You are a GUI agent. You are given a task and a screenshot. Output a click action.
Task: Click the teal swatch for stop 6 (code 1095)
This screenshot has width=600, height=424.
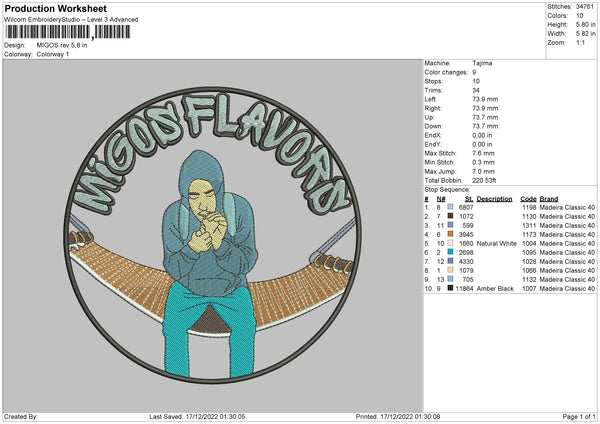point(450,252)
